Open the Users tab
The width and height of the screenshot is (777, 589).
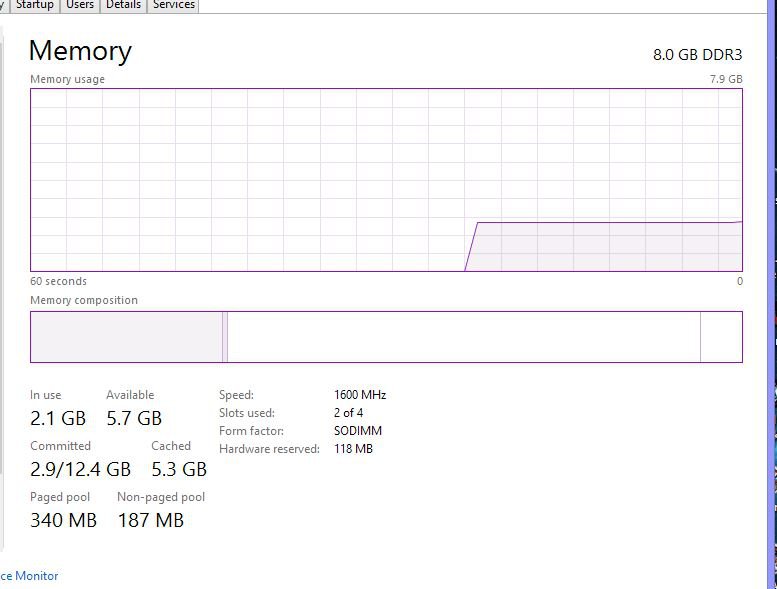pyautogui.click(x=80, y=5)
